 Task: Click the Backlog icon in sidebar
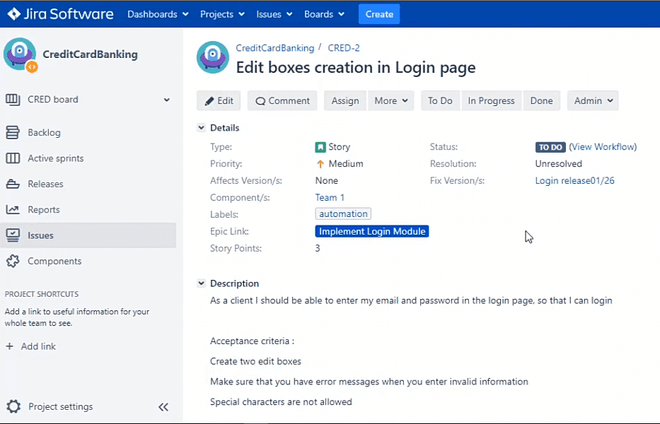[x=13, y=132]
